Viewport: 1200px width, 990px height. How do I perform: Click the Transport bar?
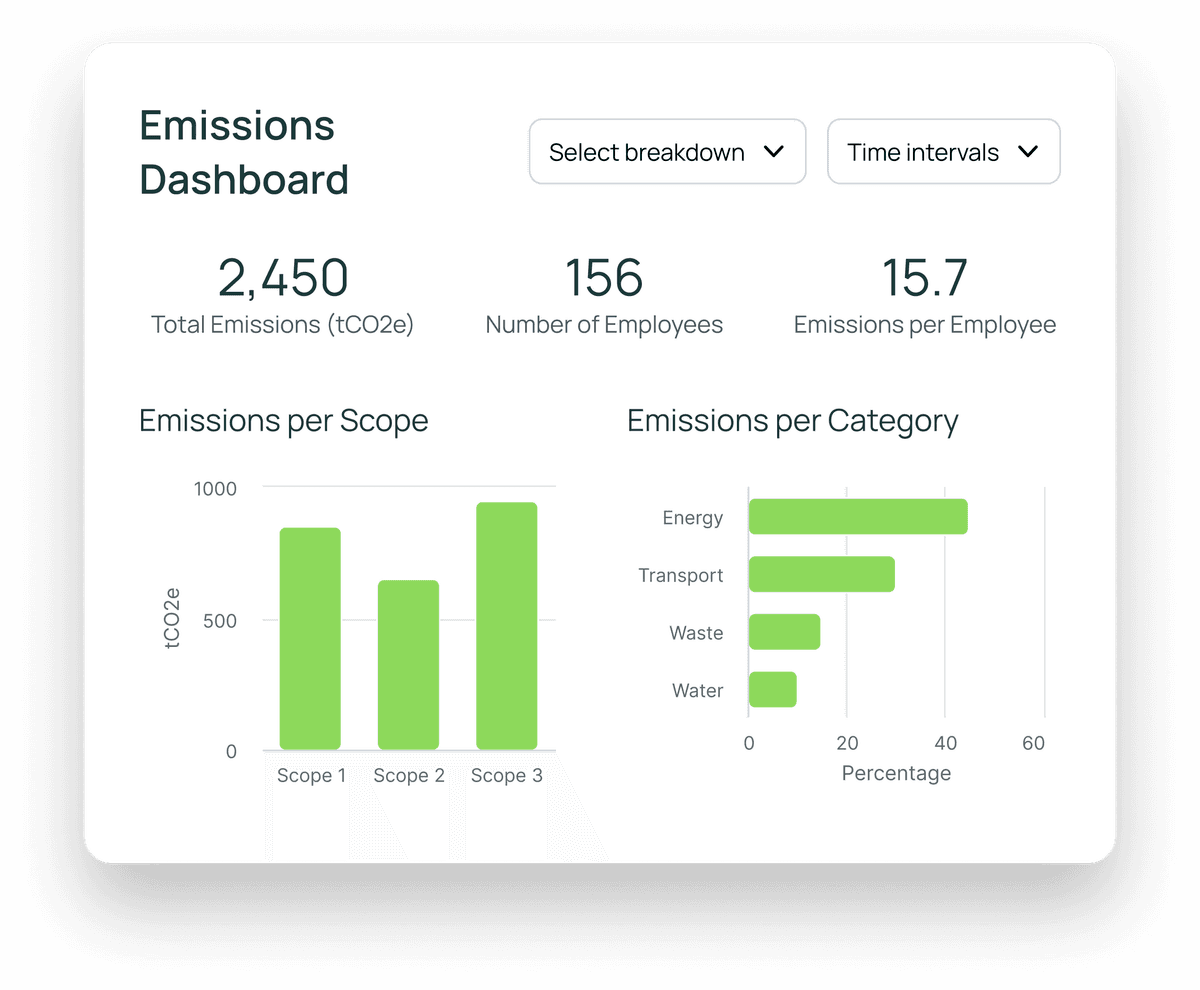click(823, 574)
